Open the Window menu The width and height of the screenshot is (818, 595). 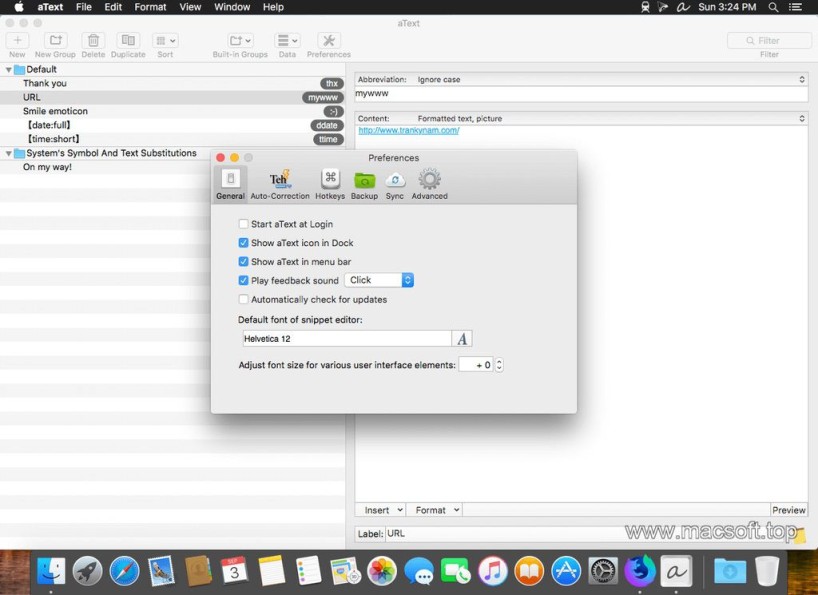point(232,7)
